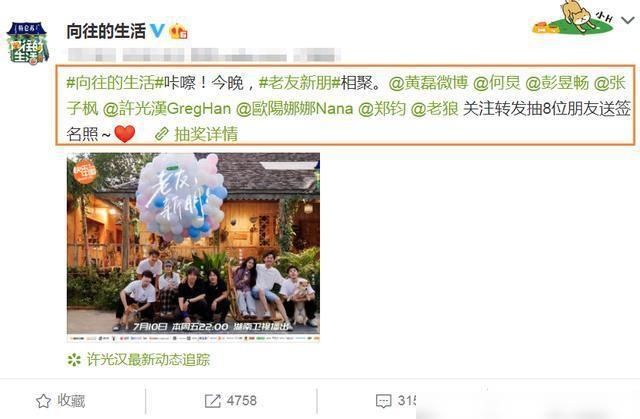
Task: Visit the @許光漢GregHan mention
Action: pyautogui.click(x=167, y=109)
